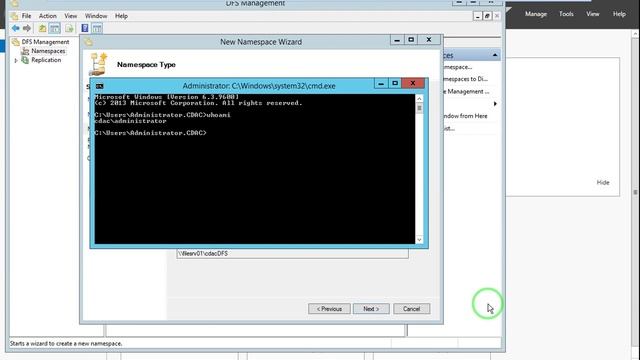Toggle the Show/Hide Console Tree icon
This screenshot has height=360, width=640.
pos(54,28)
